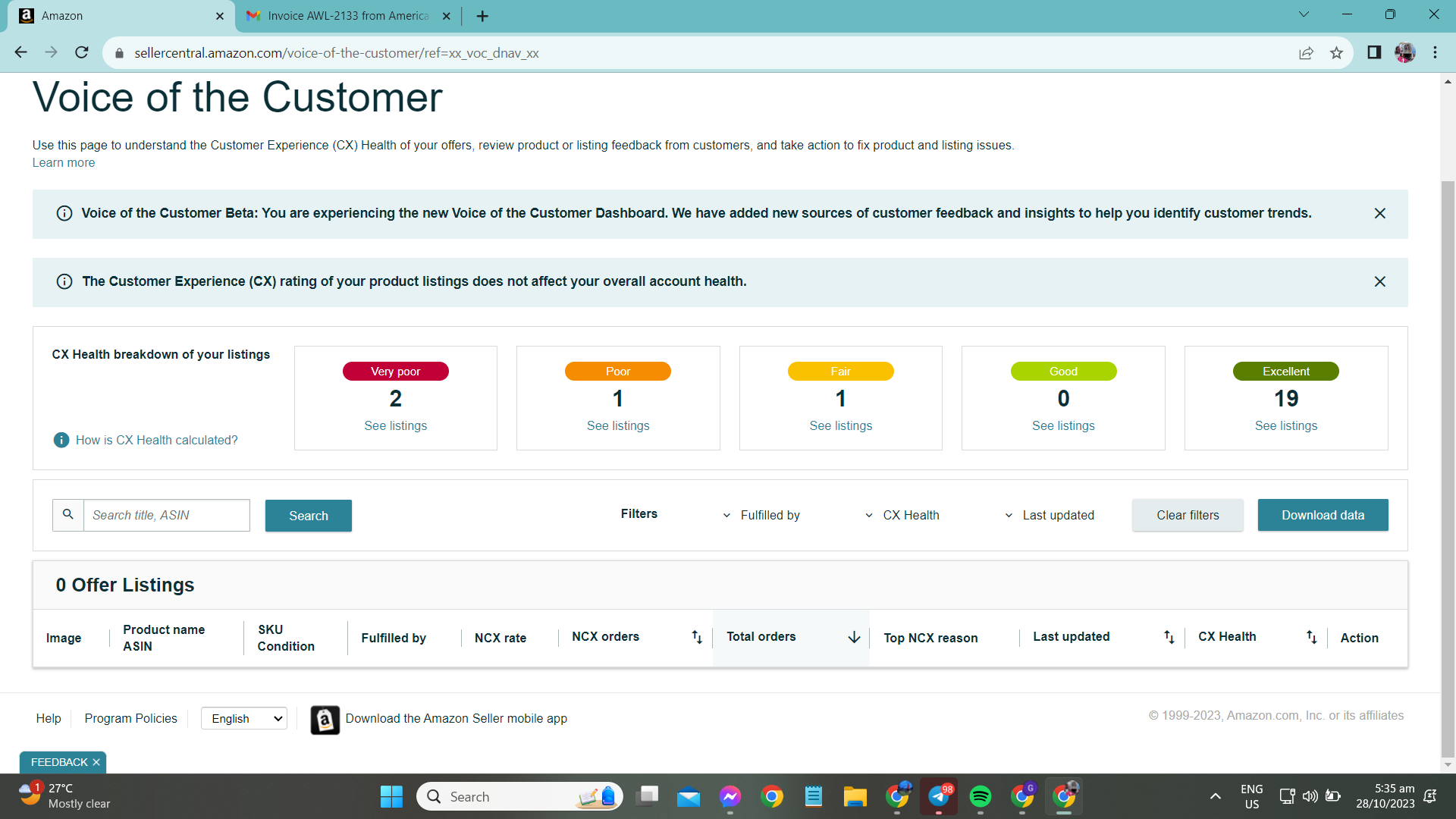
Task: Expand the Fulfilled by filter
Action: (761, 516)
